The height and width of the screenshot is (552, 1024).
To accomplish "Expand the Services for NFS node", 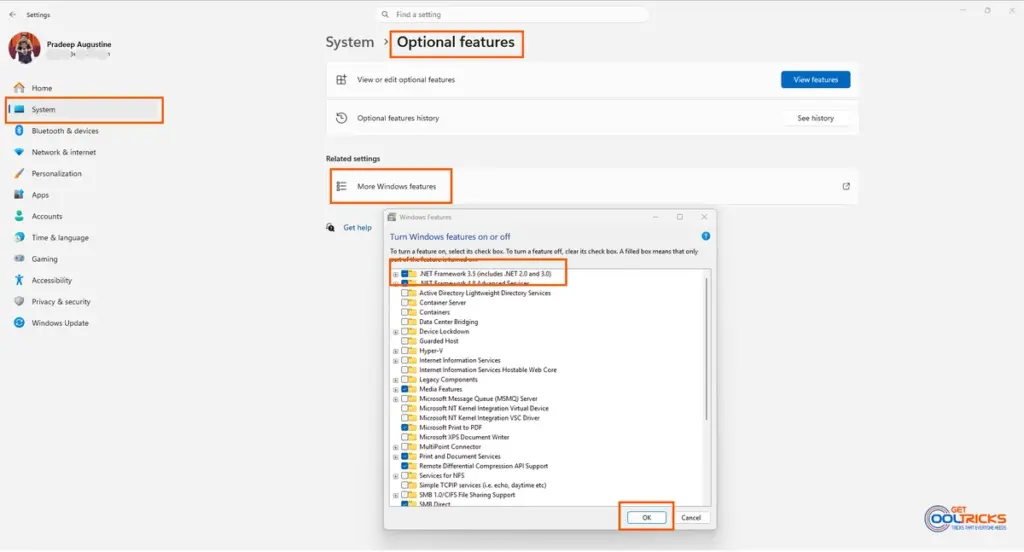I will (396, 476).
